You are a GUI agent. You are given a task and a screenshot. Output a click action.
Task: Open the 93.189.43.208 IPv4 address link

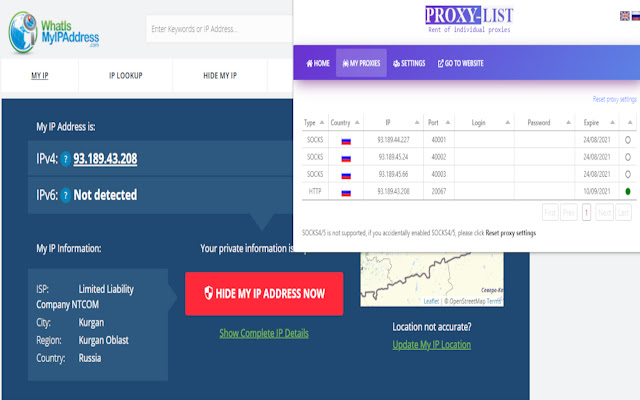pos(105,159)
